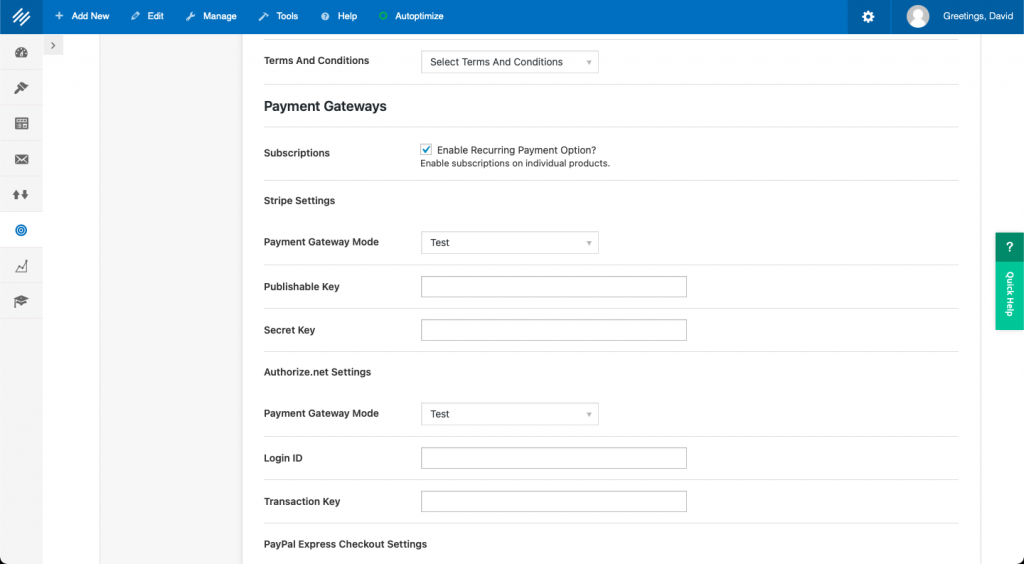Click the graduation cap icon in sidebar

pos(21,301)
